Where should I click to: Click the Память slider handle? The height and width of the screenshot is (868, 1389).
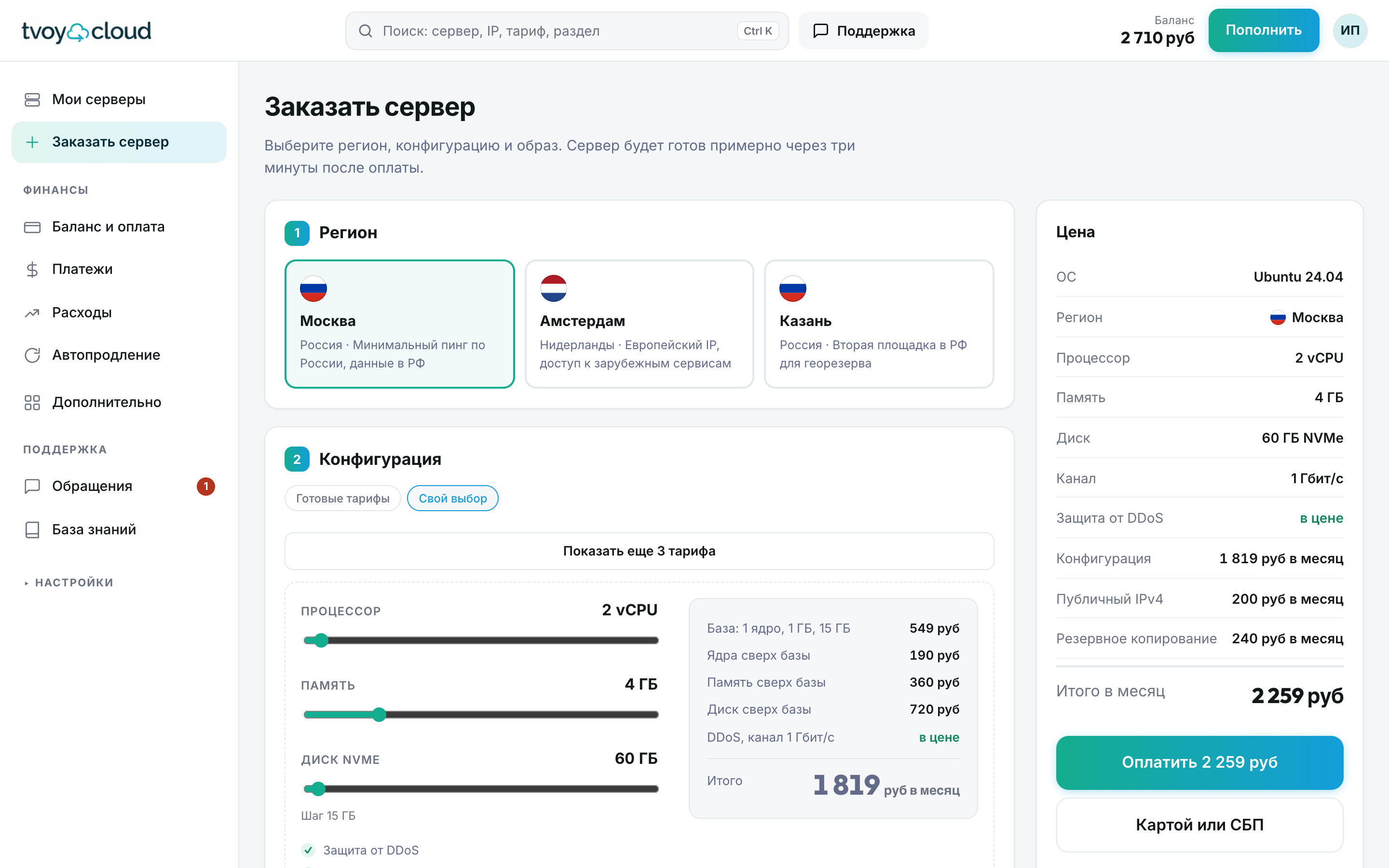point(379,715)
